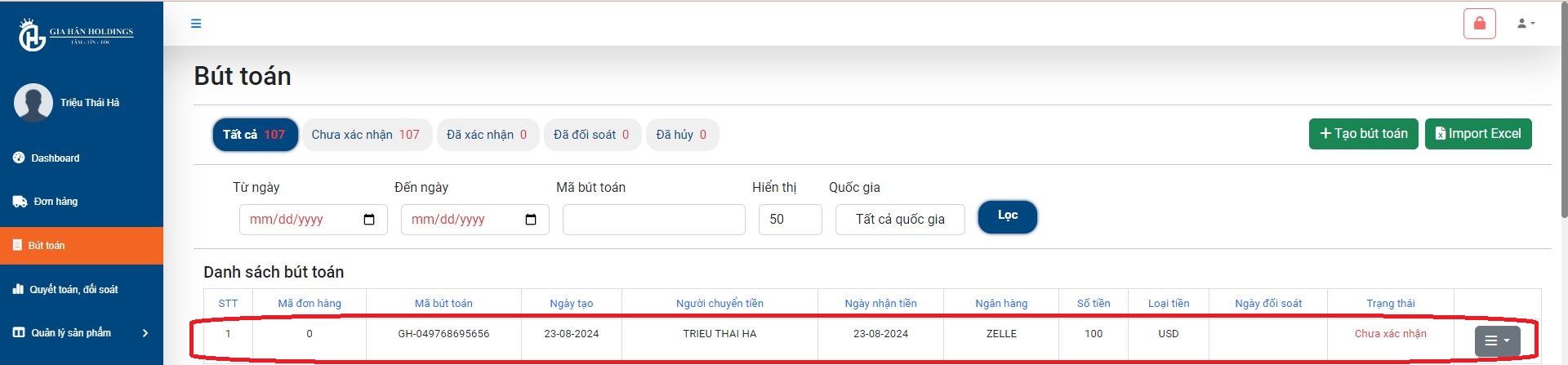
Task: Open the row action menu dropdown
Action: pyautogui.click(x=1497, y=341)
